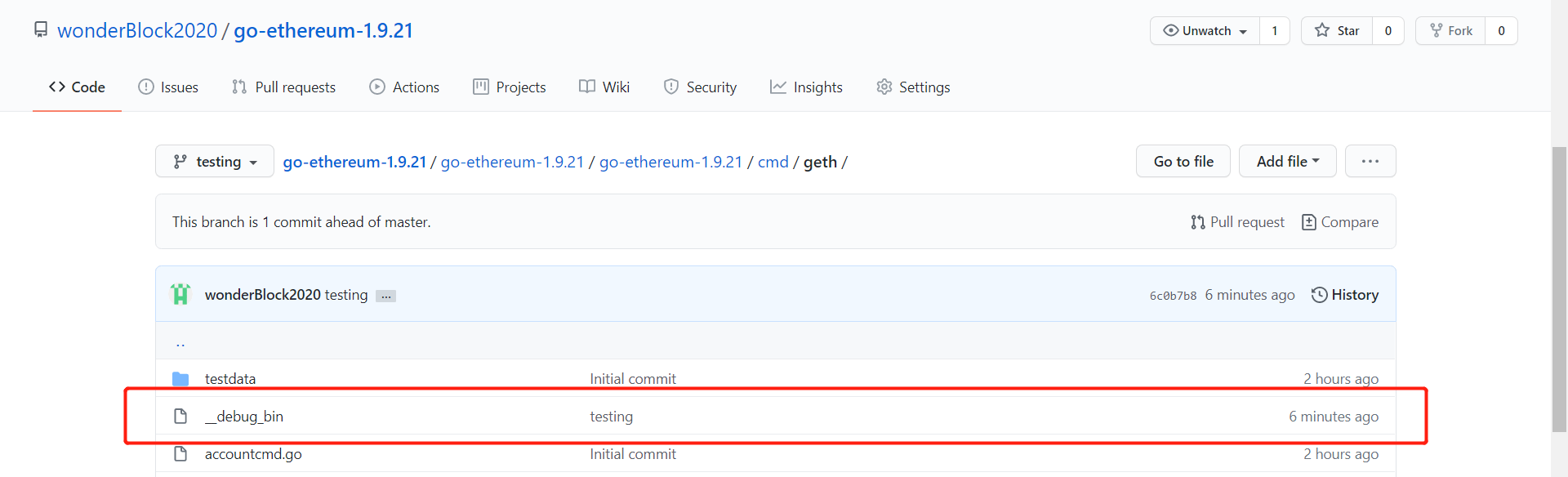
Task: Click the geth current folder label
Action: [x=820, y=162]
